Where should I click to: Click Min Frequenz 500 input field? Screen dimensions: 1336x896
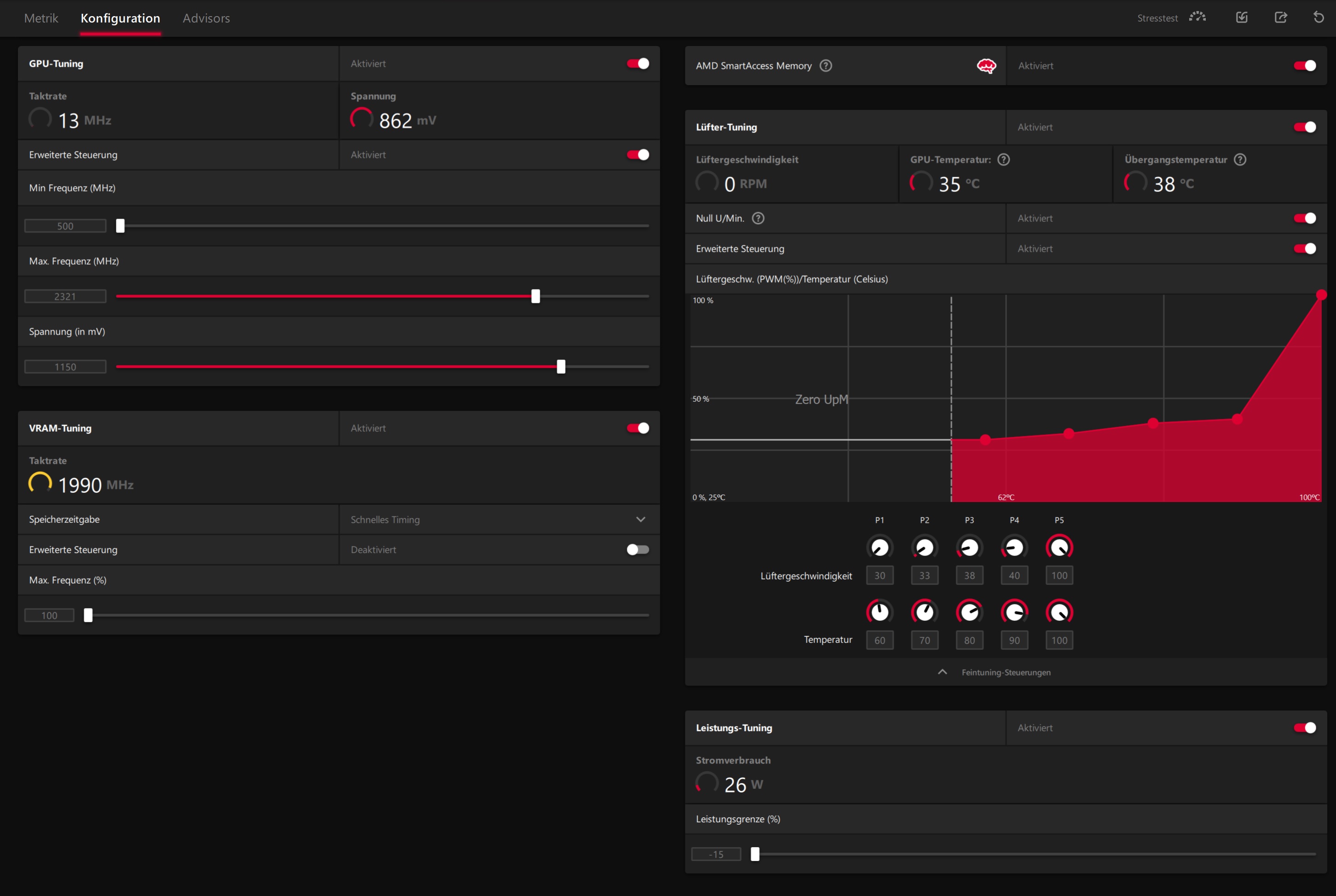tap(65, 225)
